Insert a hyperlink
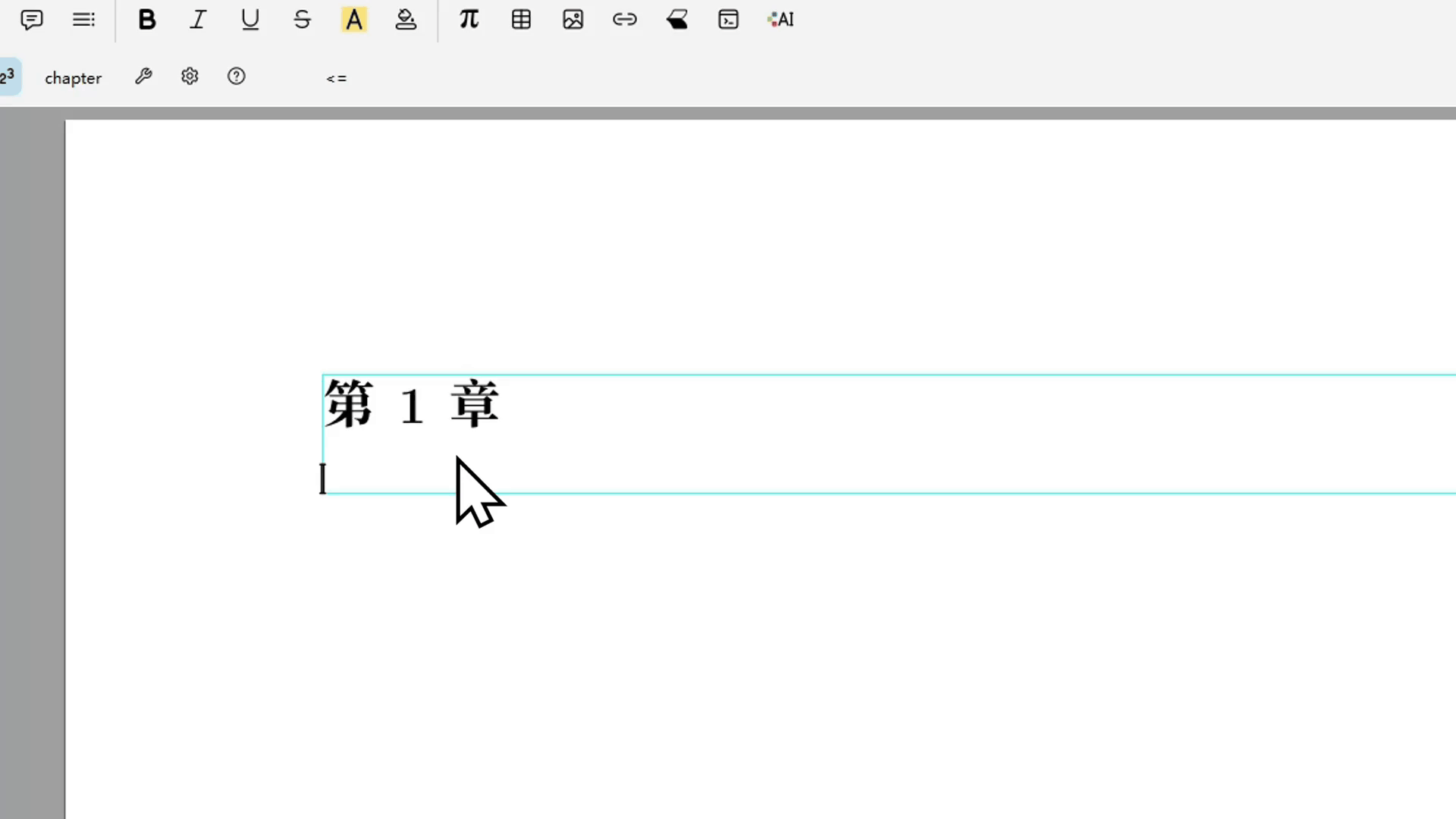 625,19
